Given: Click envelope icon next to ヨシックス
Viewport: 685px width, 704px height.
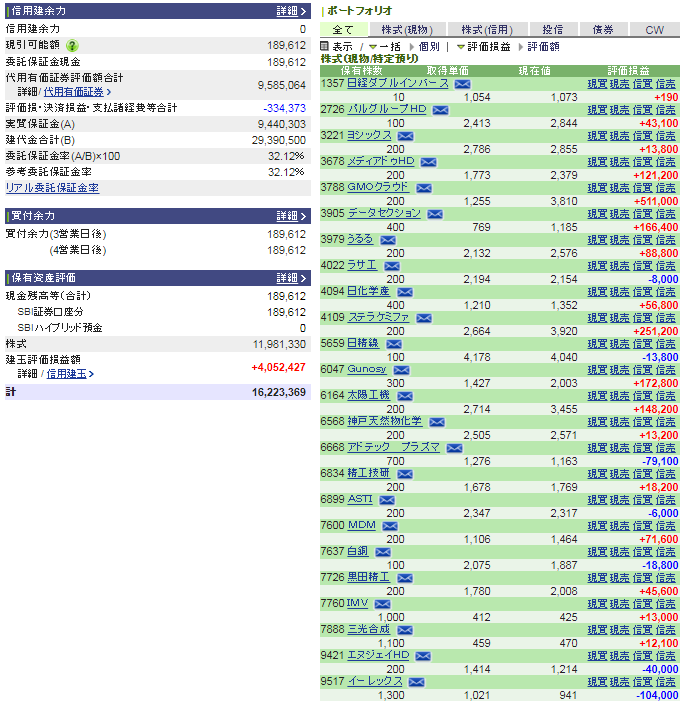Looking at the screenshot, I should click(406, 136).
